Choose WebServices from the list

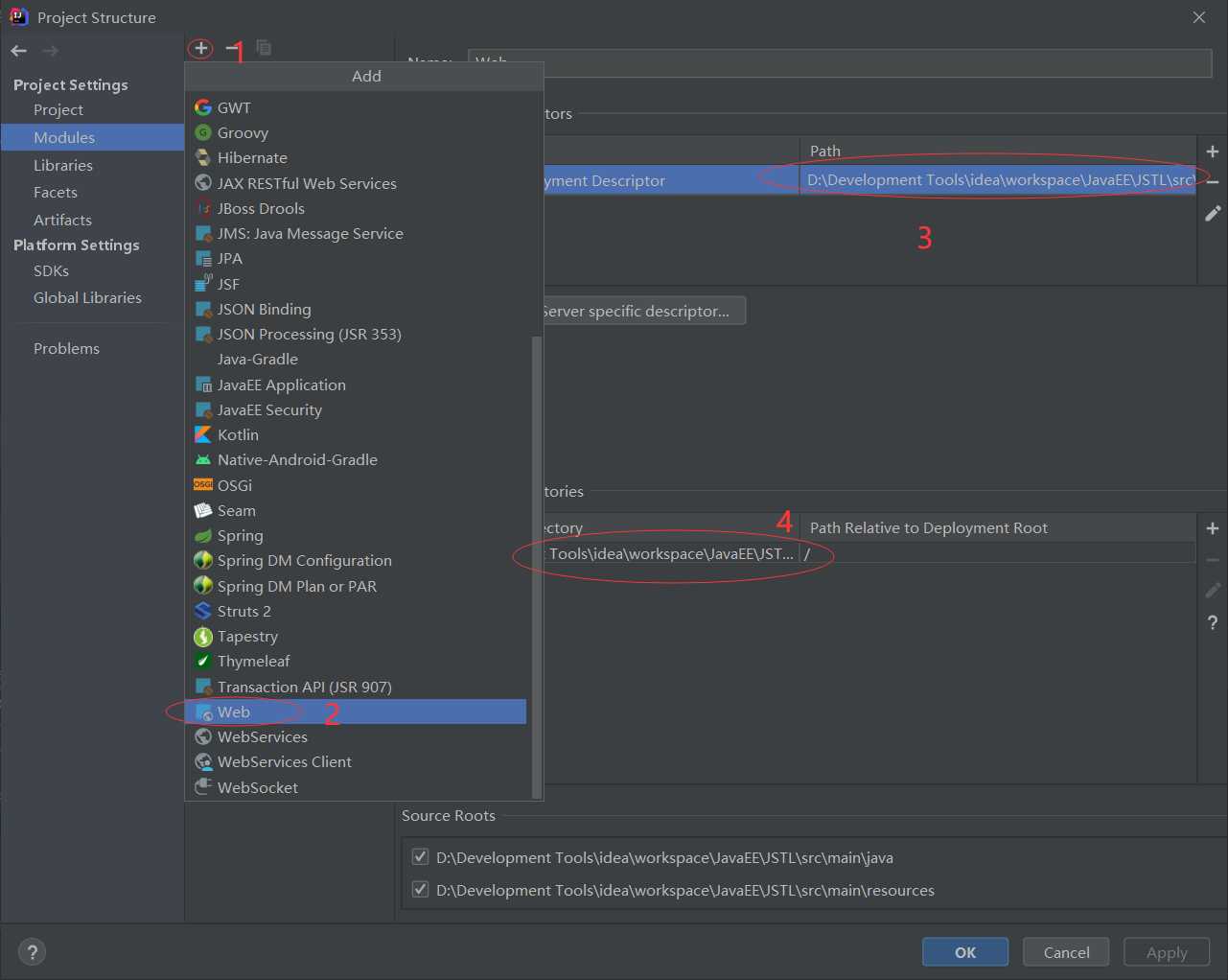pyautogui.click(x=356, y=736)
